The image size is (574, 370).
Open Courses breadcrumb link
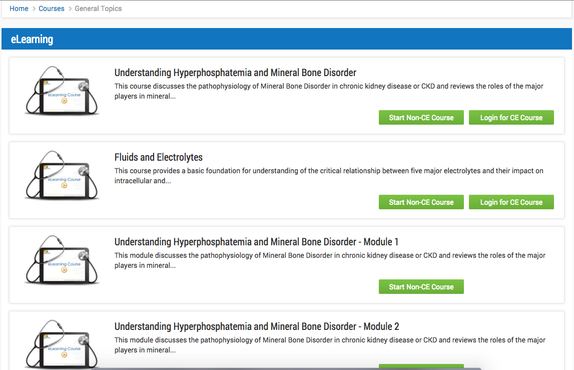pyautogui.click(x=51, y=8)
